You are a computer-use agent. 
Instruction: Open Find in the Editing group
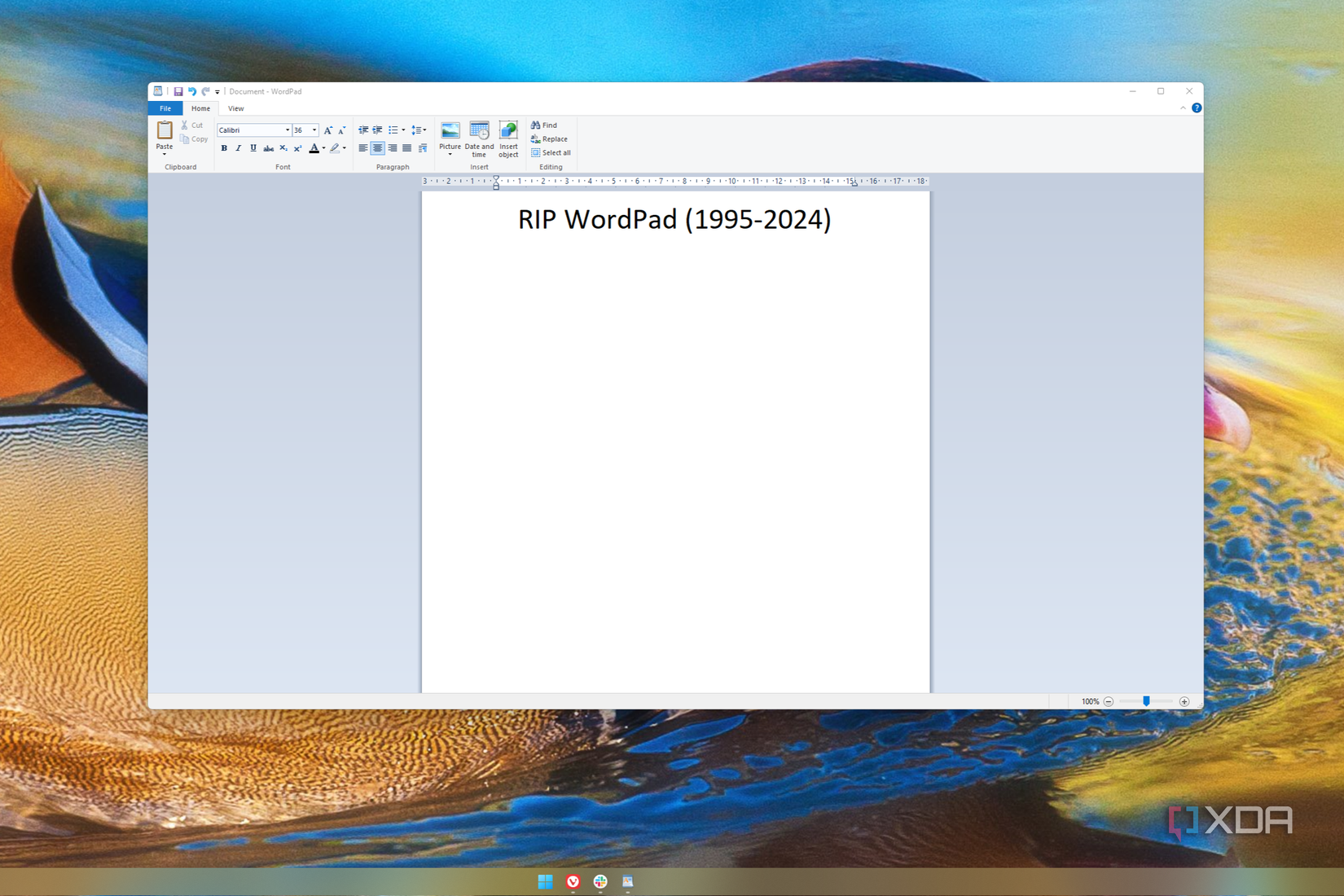coord(544,125)
